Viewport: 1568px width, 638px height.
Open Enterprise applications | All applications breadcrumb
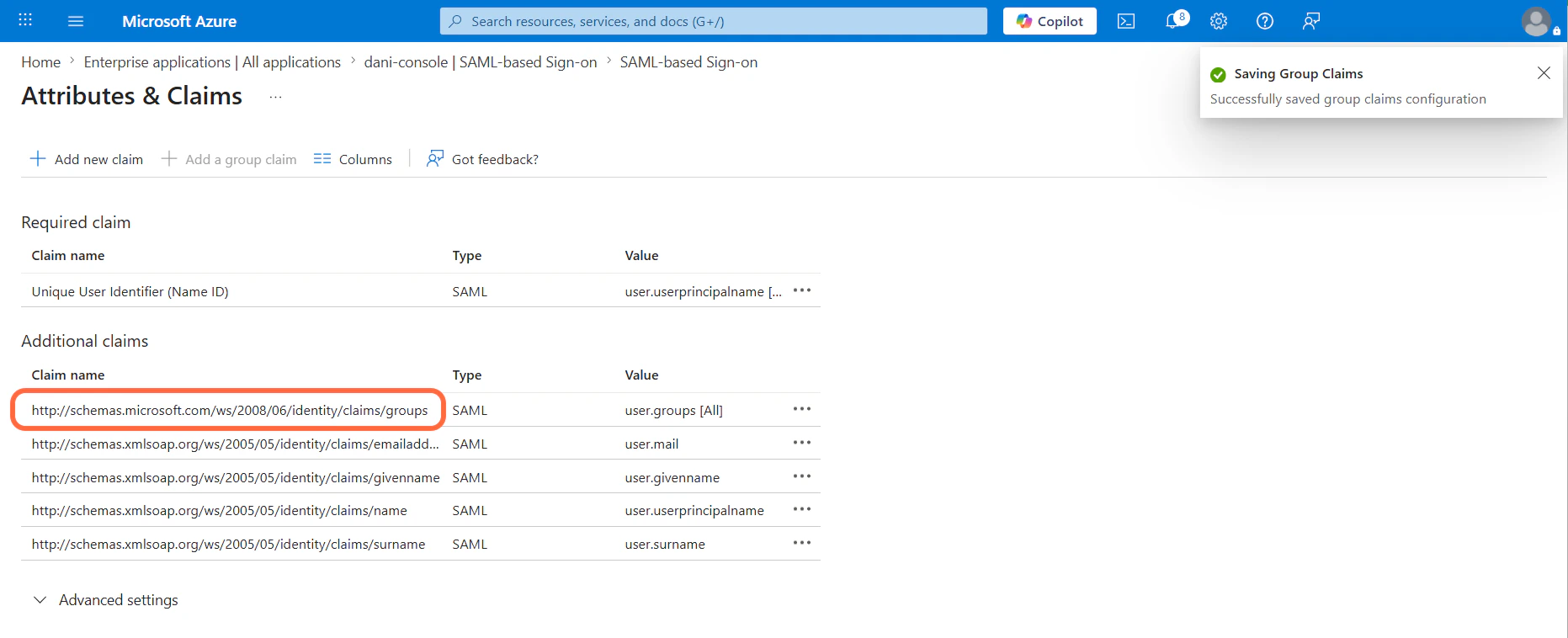tap(212, 62)
